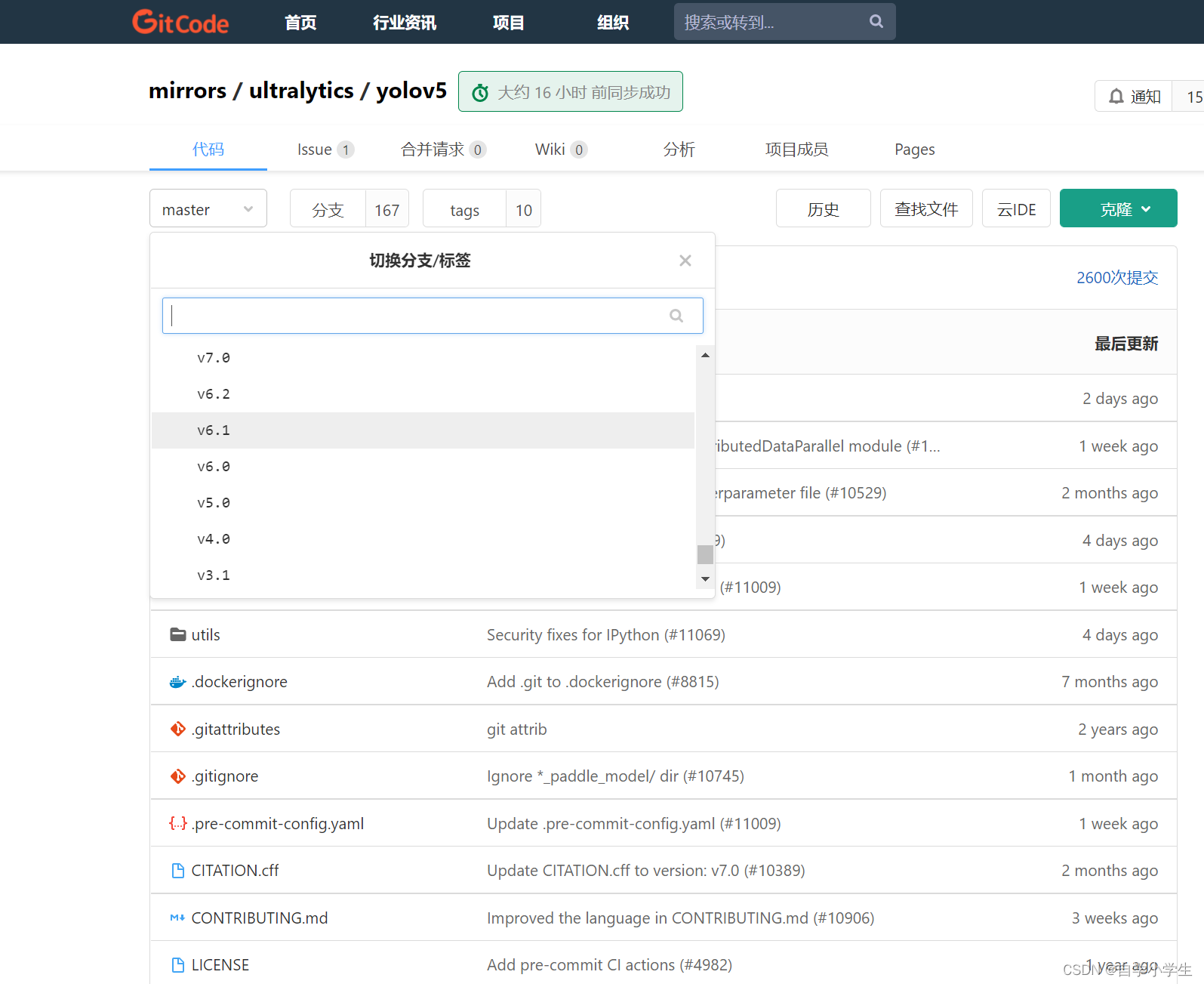Open the master branch dropdown

[x=208, y=208]
